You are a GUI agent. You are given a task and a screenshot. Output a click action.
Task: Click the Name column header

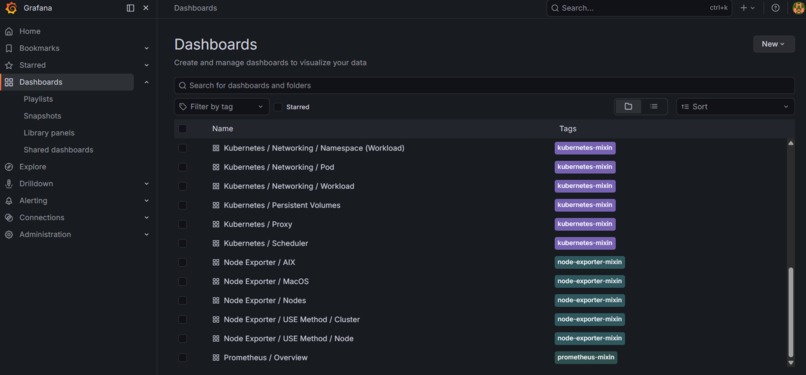223,129
